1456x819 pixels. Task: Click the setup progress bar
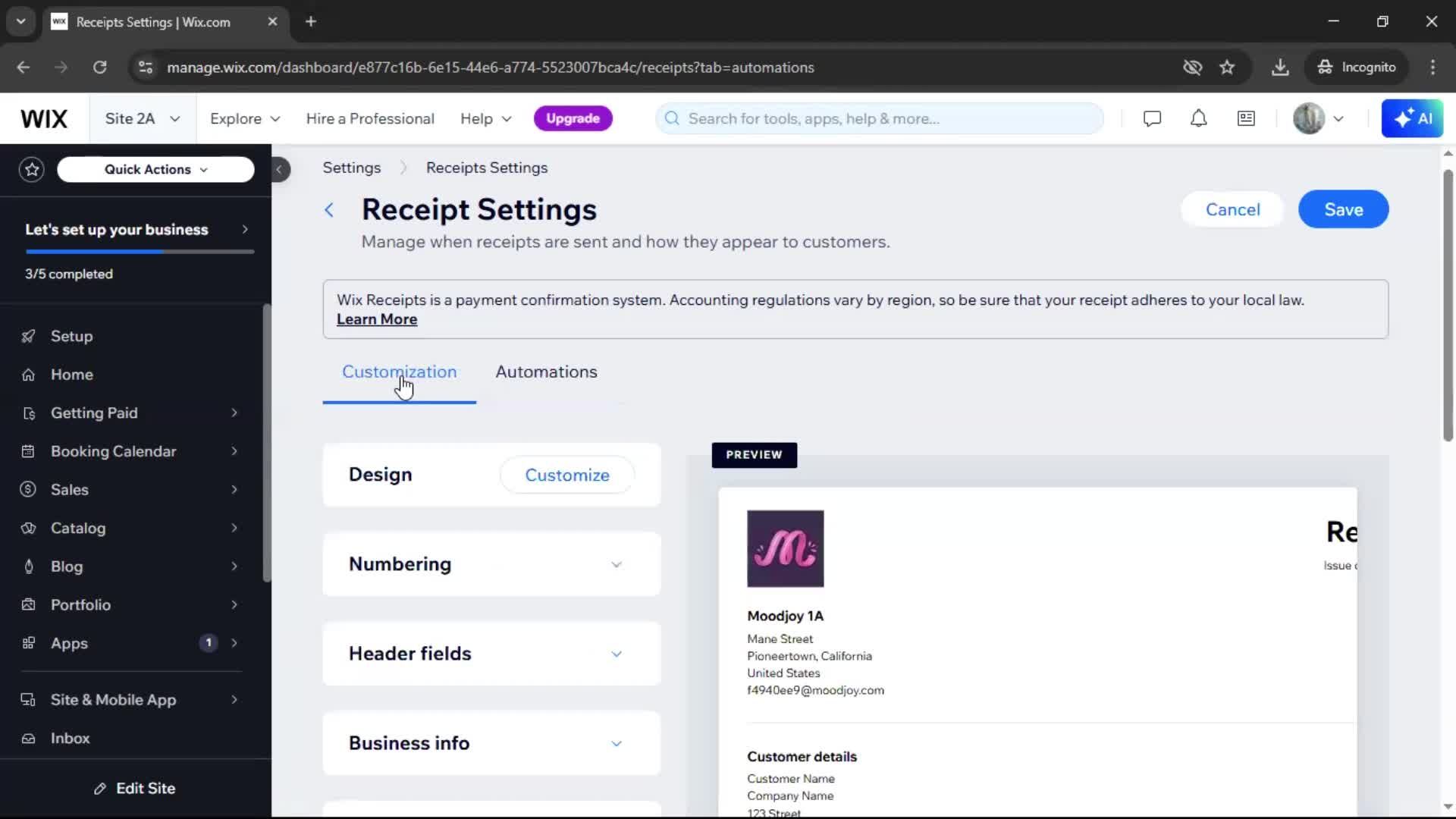click(x=140, y=252)
